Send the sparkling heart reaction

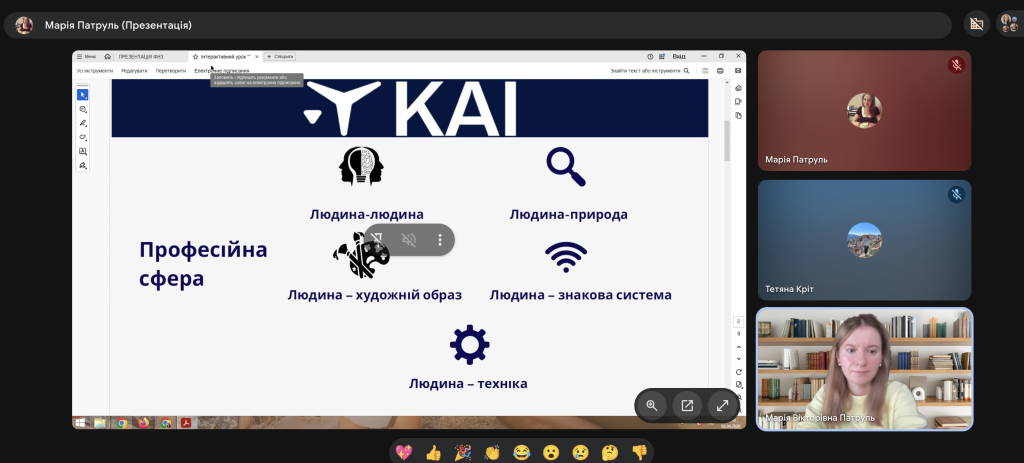tap(404, 453)
